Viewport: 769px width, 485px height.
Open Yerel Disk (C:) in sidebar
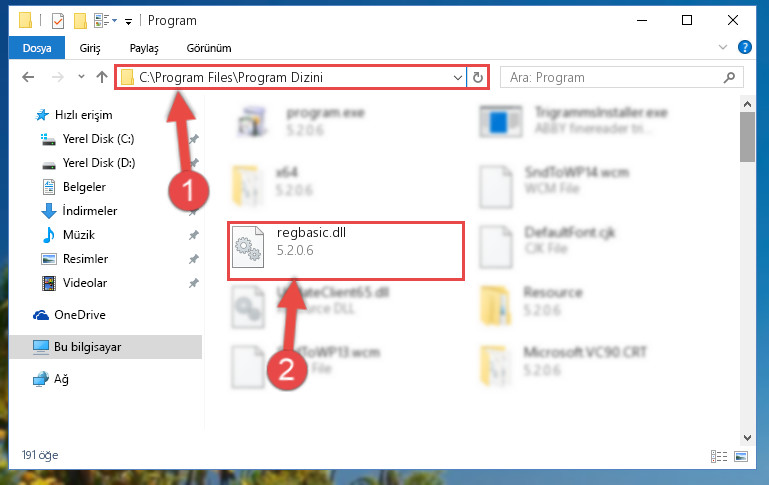pyautogui.click(x=98, y=139)
